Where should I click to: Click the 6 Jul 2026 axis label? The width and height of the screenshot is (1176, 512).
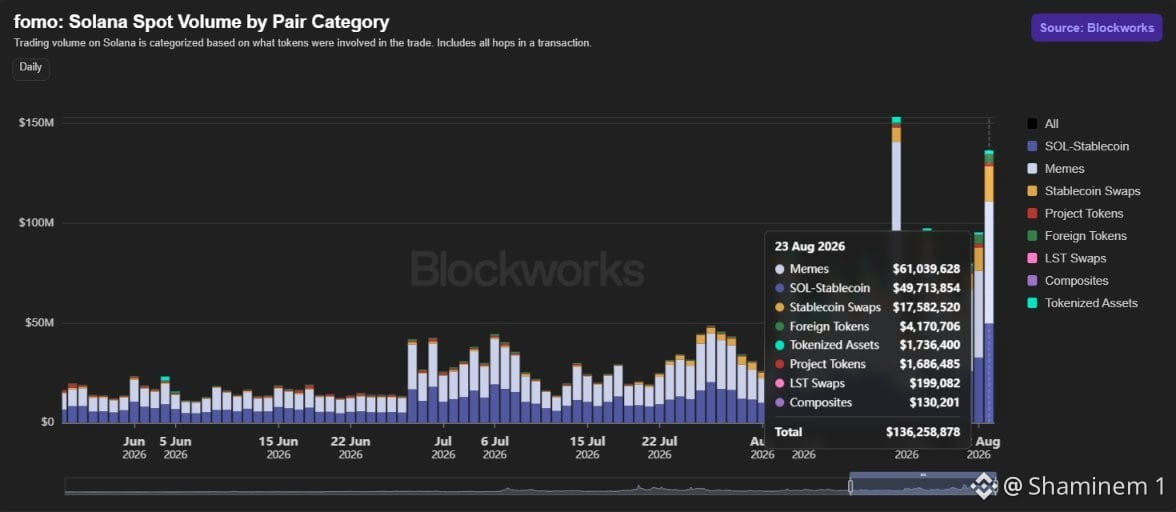coord(495,448)
